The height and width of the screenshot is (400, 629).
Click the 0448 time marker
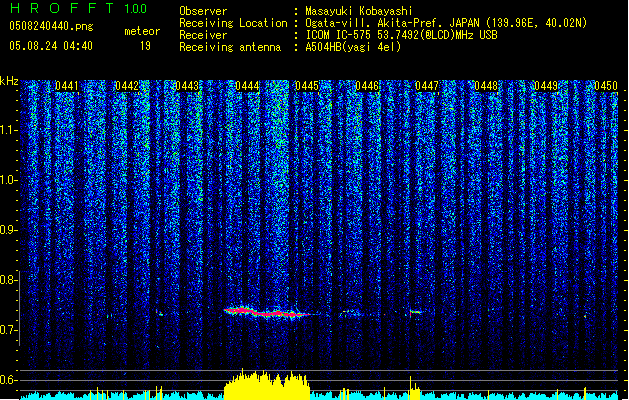point(486,86)
